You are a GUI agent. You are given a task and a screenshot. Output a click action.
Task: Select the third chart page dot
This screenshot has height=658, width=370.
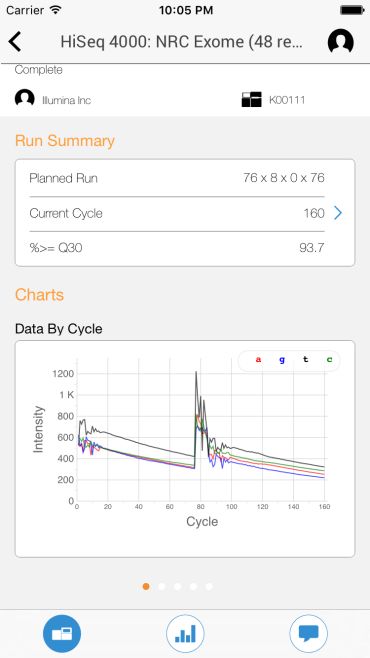point(177,586)
